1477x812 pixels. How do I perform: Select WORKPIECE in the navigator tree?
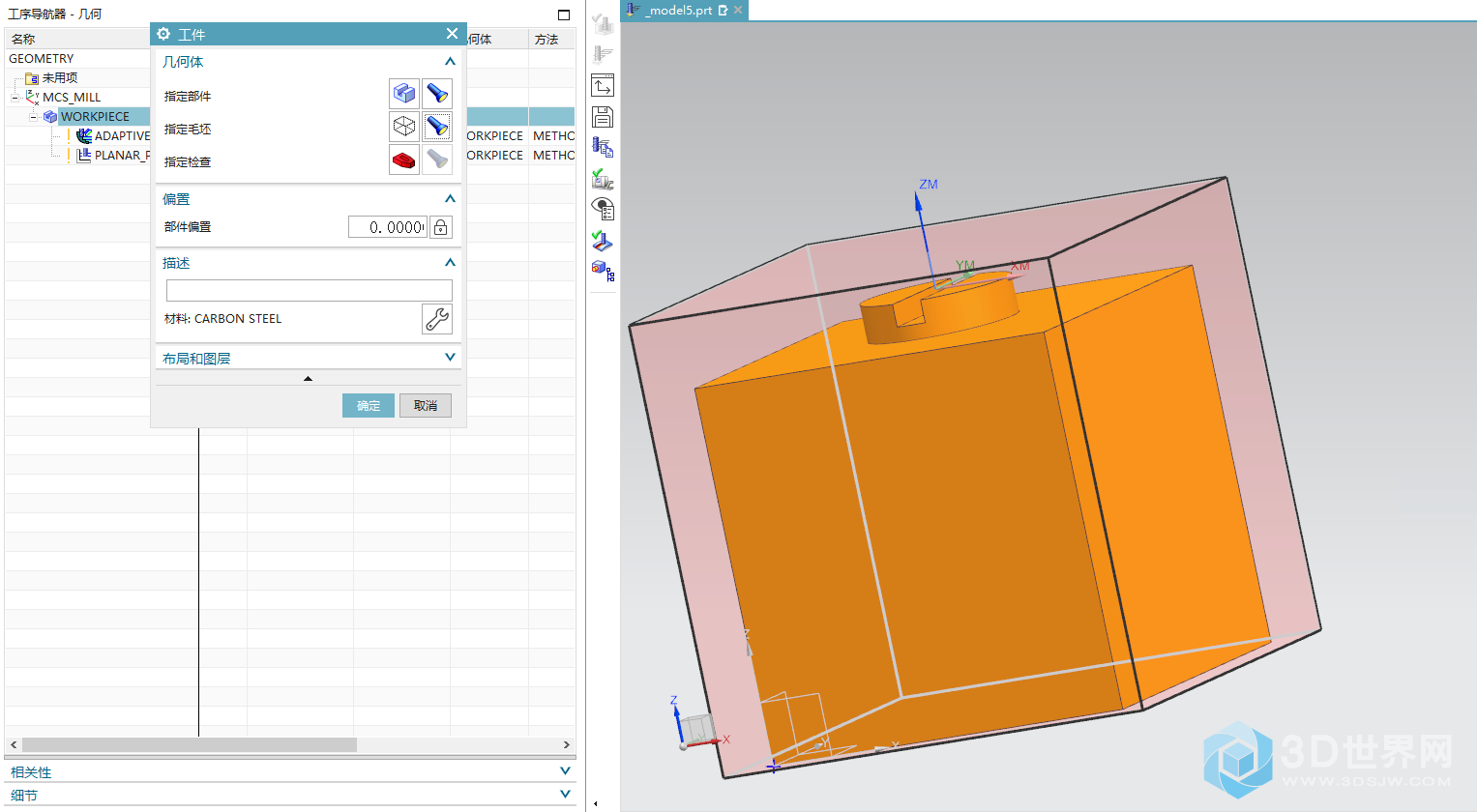[95, 117]
